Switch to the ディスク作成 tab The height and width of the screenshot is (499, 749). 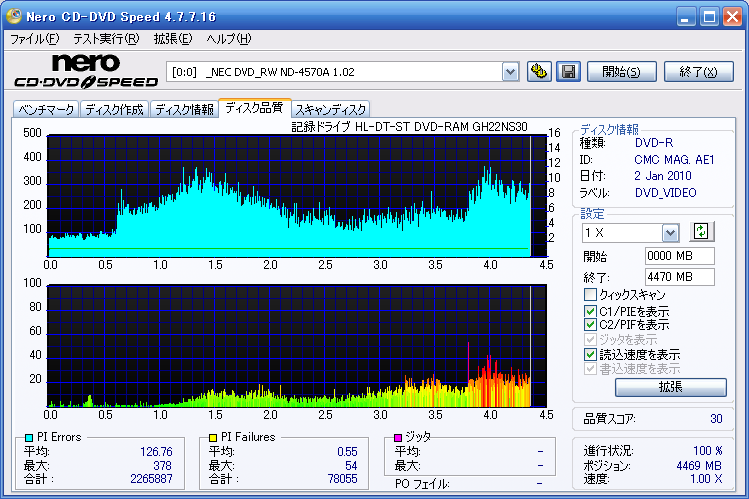(x=115, y=110)
